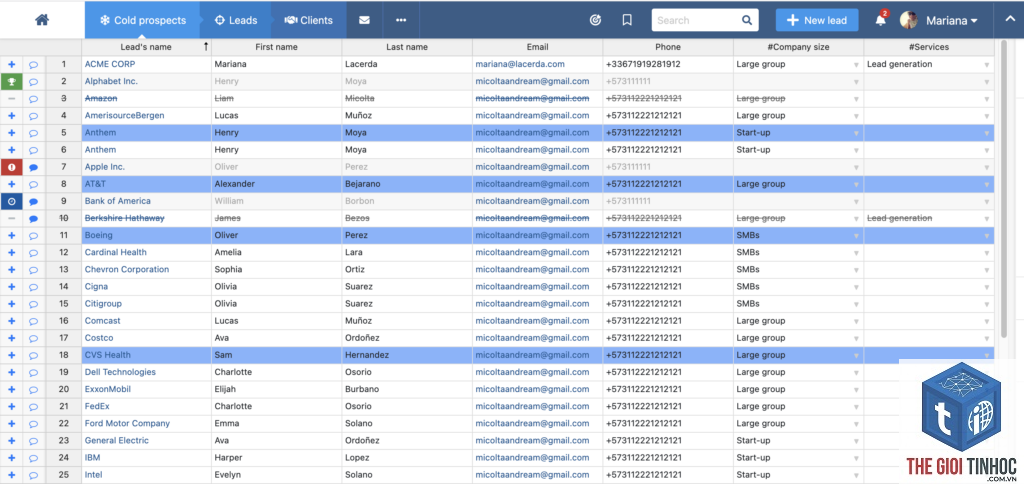The height and width of the screenshot is (484, 1024).
Task: Open the Chevron Corporation lead
Action: [127, 269]
